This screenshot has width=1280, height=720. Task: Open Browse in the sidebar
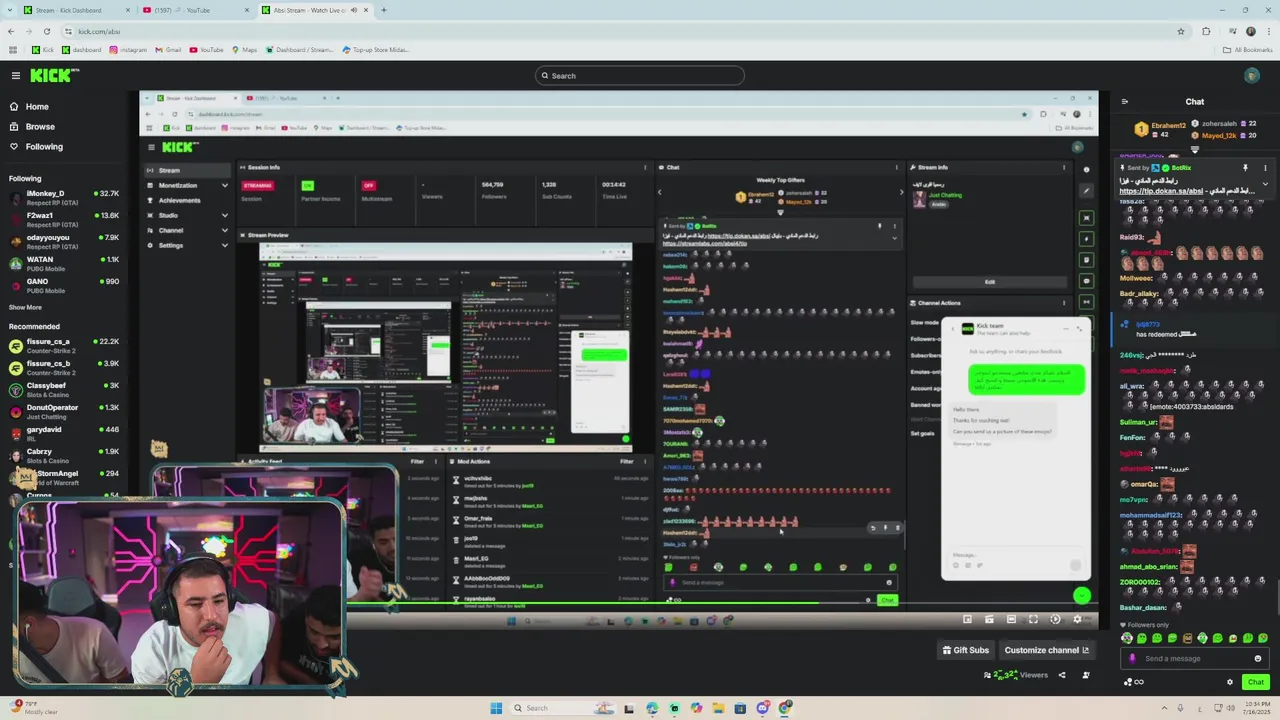pos(40,126)
